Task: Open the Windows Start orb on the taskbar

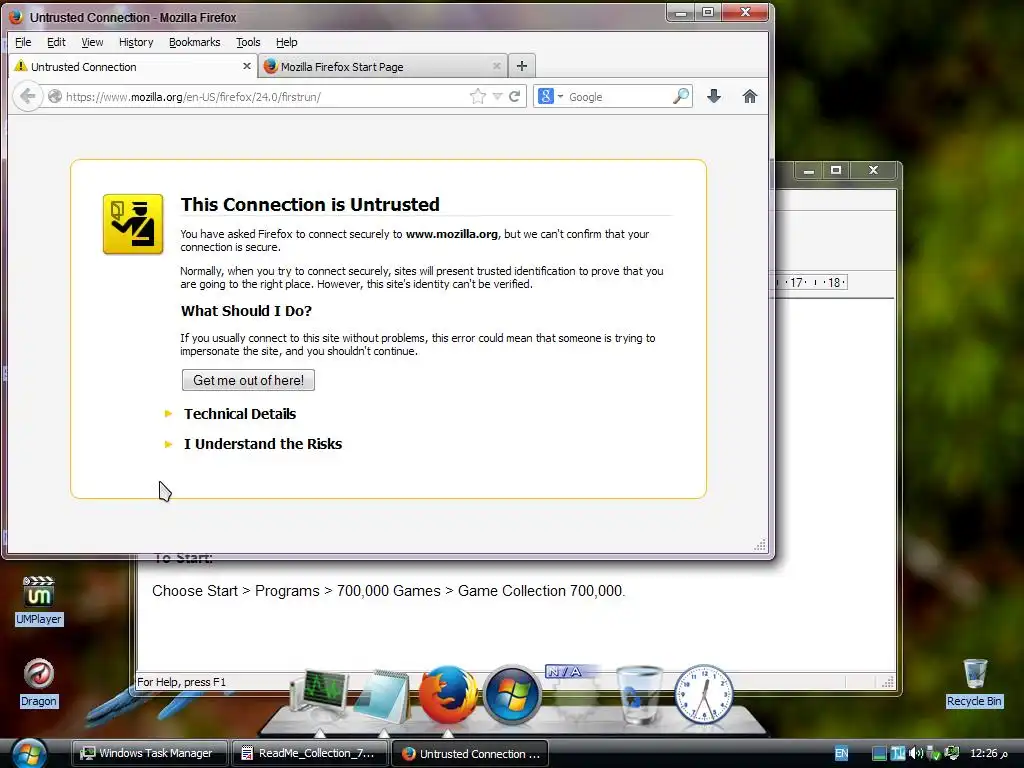Action: pyautogui.click(x=29, y=754)
